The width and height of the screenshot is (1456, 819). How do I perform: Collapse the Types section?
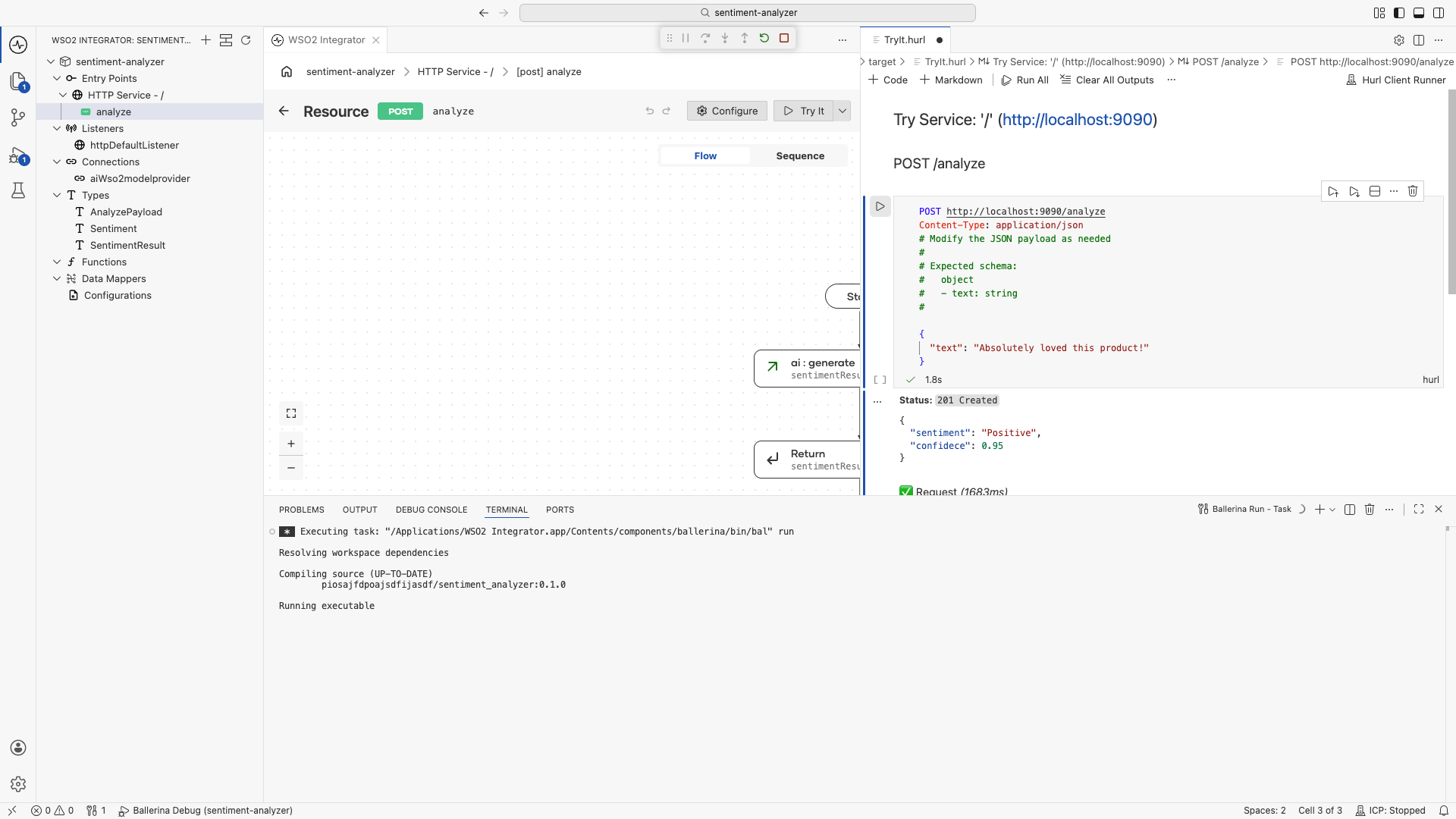click(x=57, y=195)
